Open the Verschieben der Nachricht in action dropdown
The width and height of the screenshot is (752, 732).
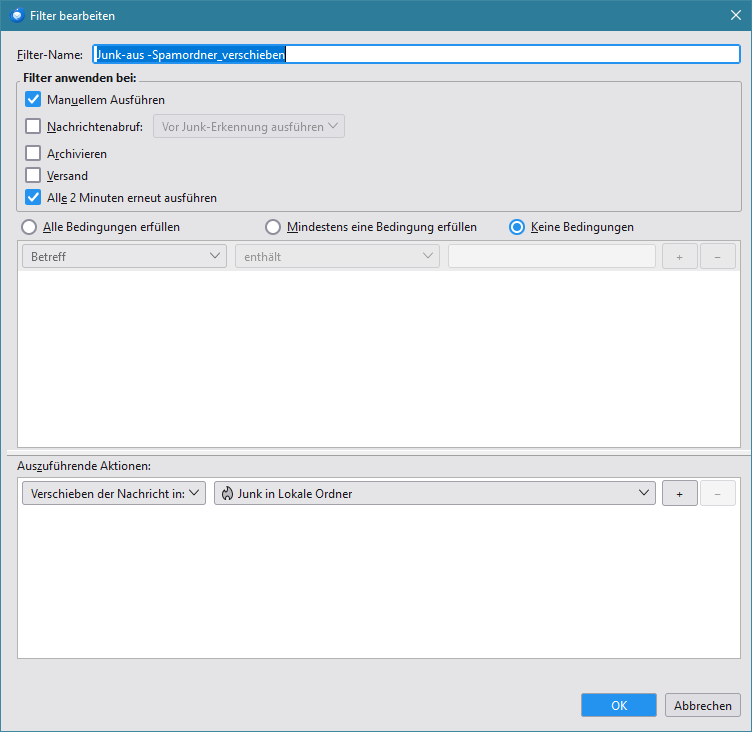pos(113,493)
